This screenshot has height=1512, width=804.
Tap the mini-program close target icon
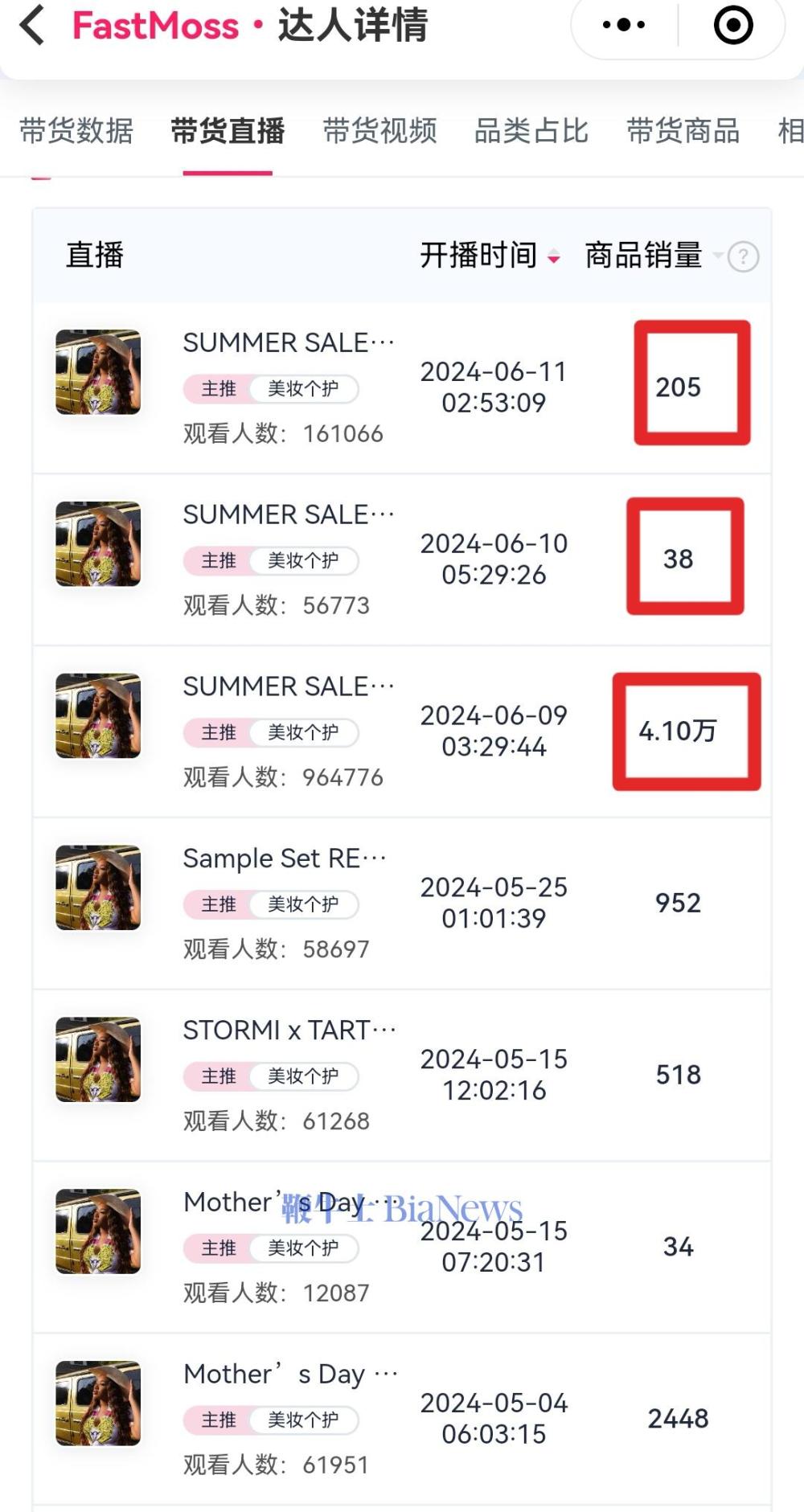tap(733, 25)
